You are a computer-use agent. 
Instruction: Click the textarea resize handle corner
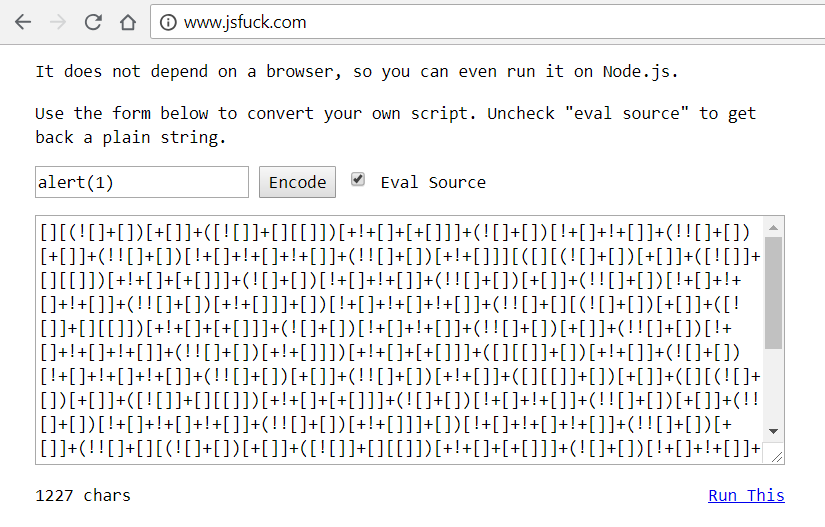777,456
